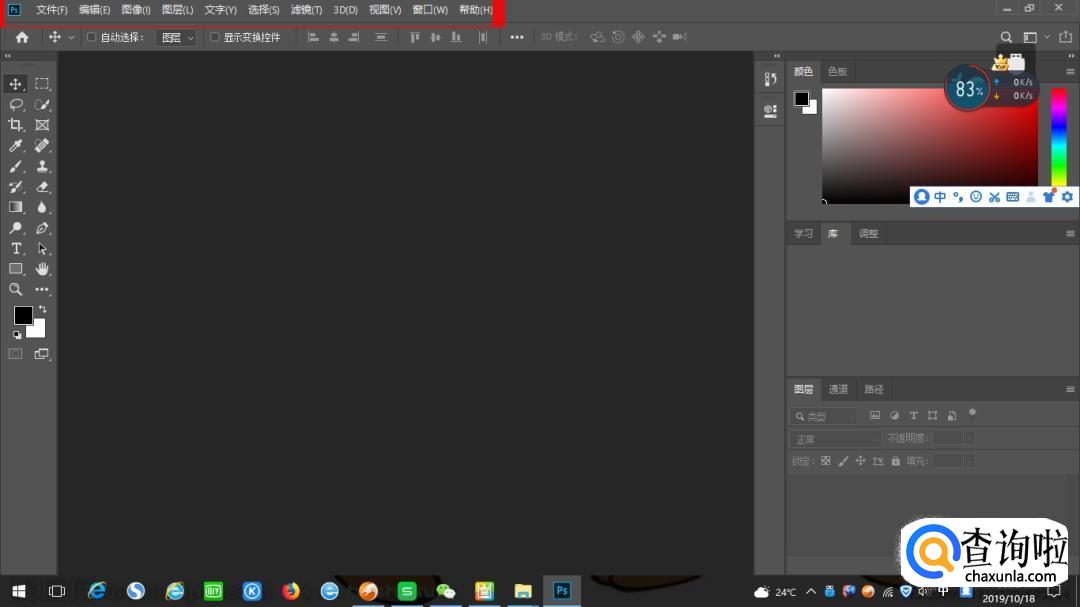Select the Crop tool

pos(16,125)
